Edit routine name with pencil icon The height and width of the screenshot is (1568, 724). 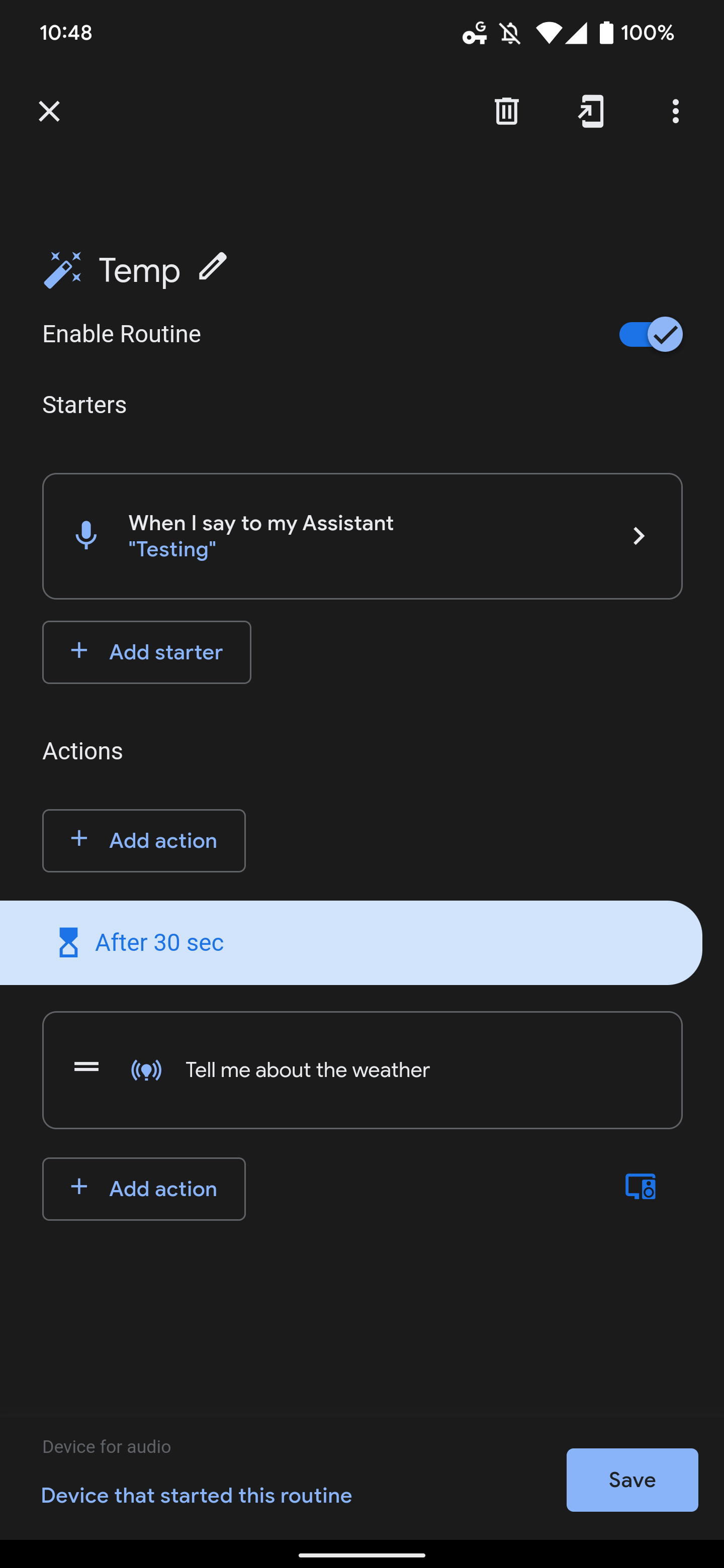tap(213, 267)
